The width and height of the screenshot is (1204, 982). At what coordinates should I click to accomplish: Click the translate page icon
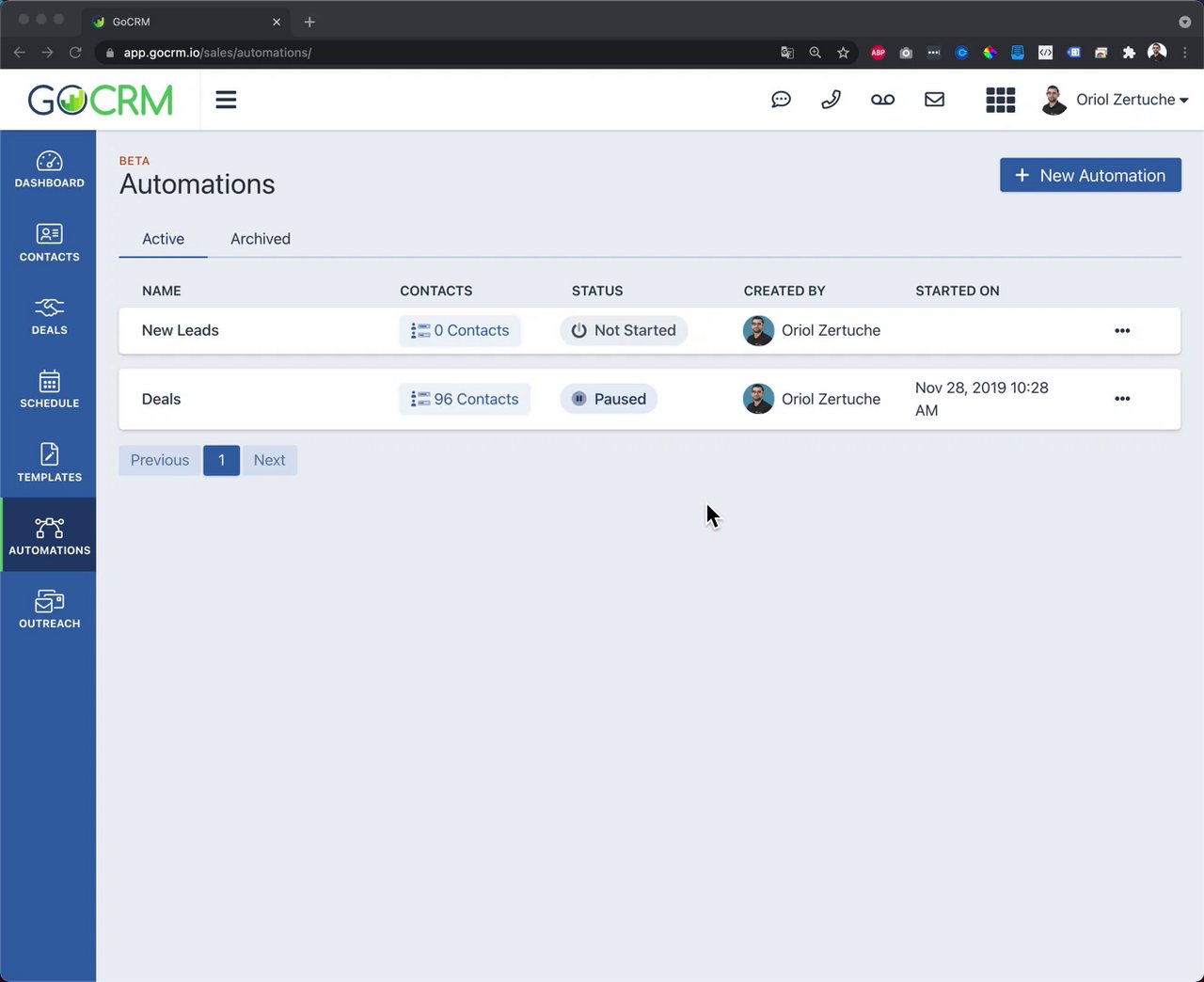(787, 53)
